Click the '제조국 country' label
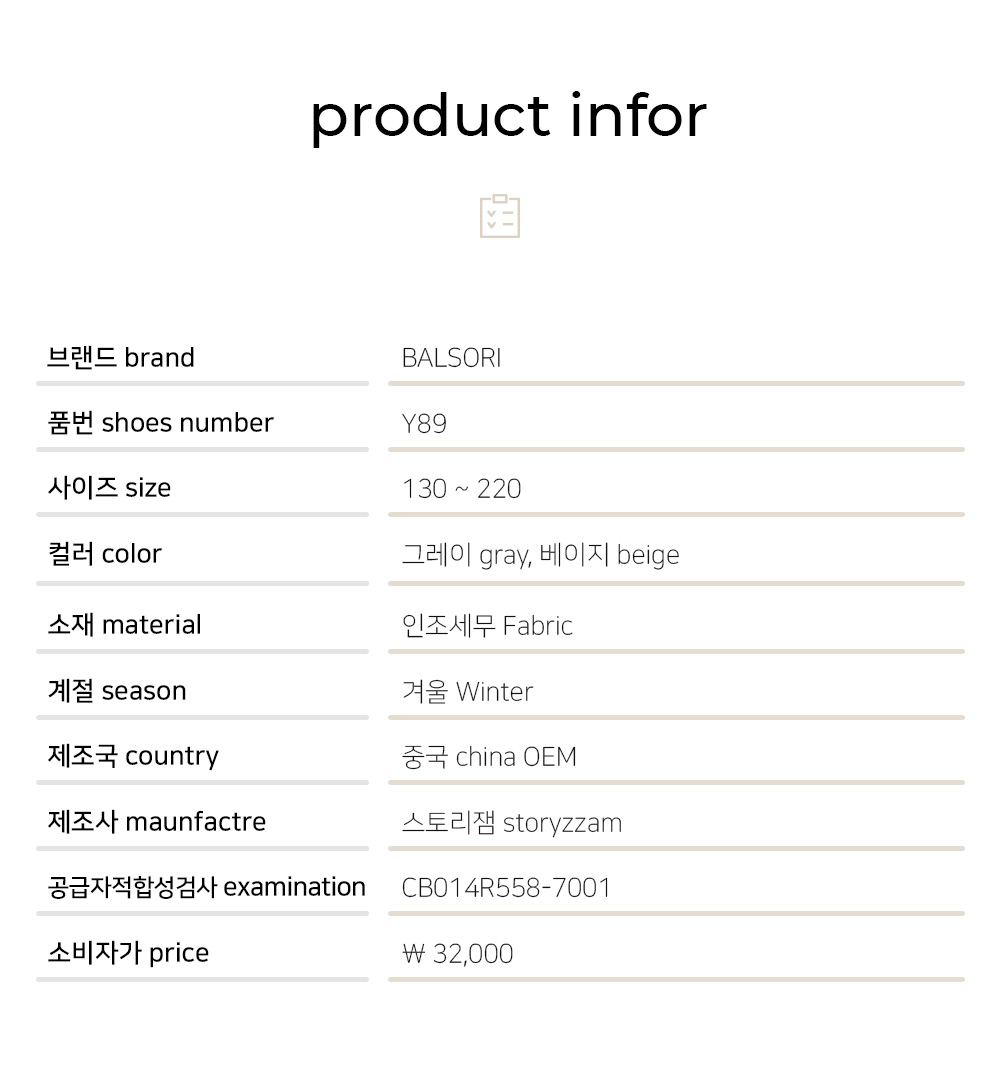1000x1080 pixels. 133,756
